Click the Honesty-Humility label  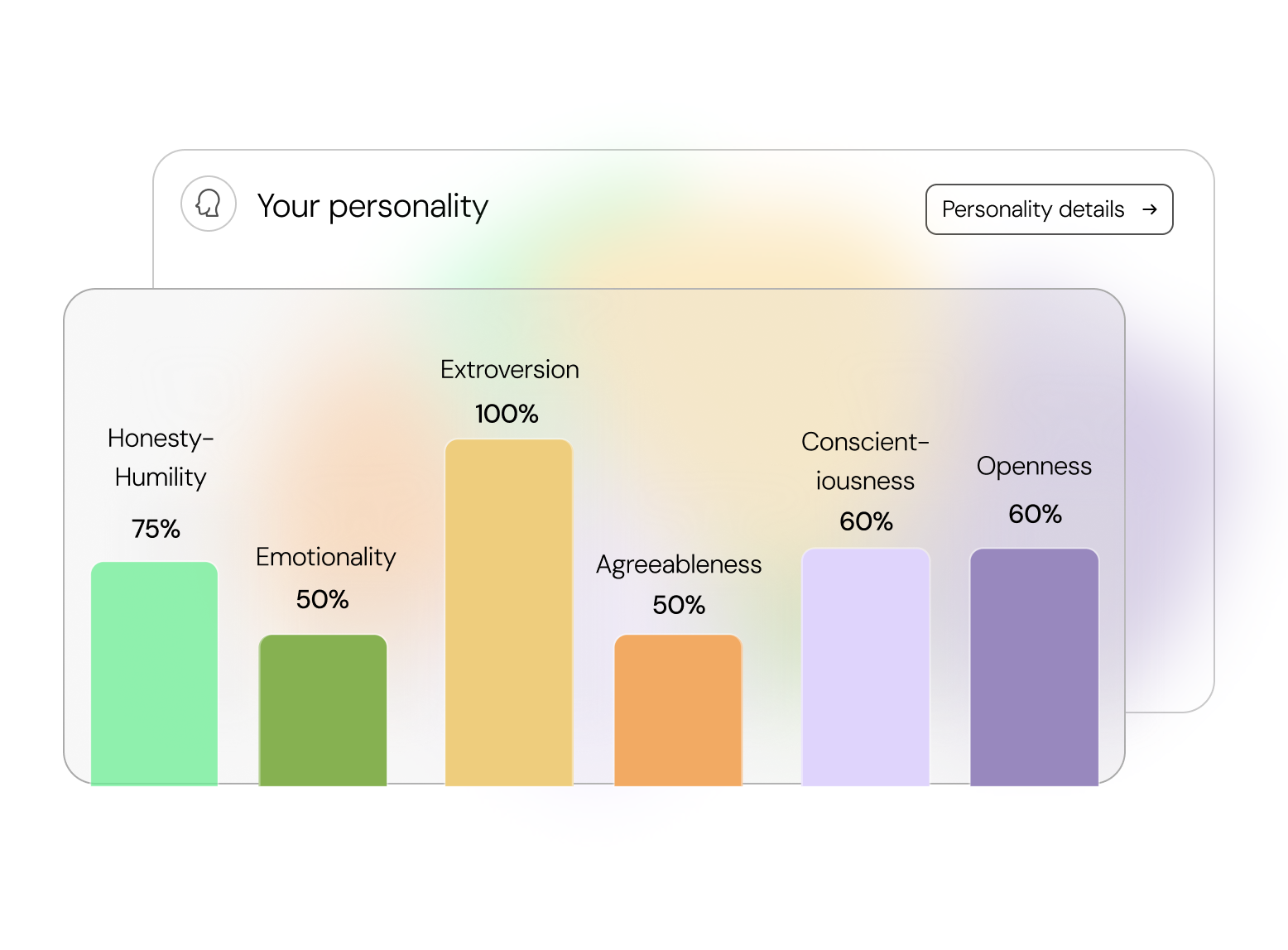tap(161, 458)
